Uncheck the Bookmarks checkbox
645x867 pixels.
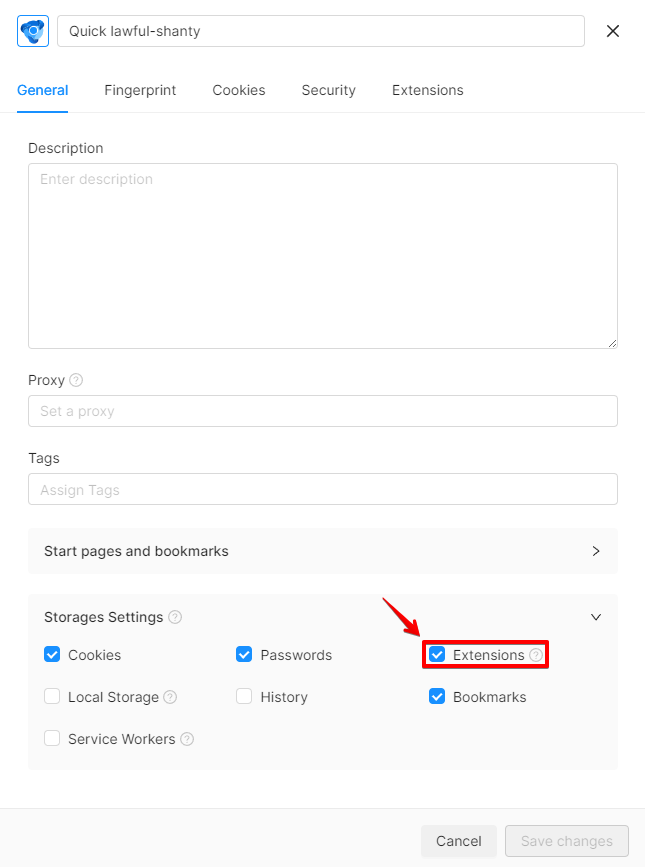(x=437, y=696)
